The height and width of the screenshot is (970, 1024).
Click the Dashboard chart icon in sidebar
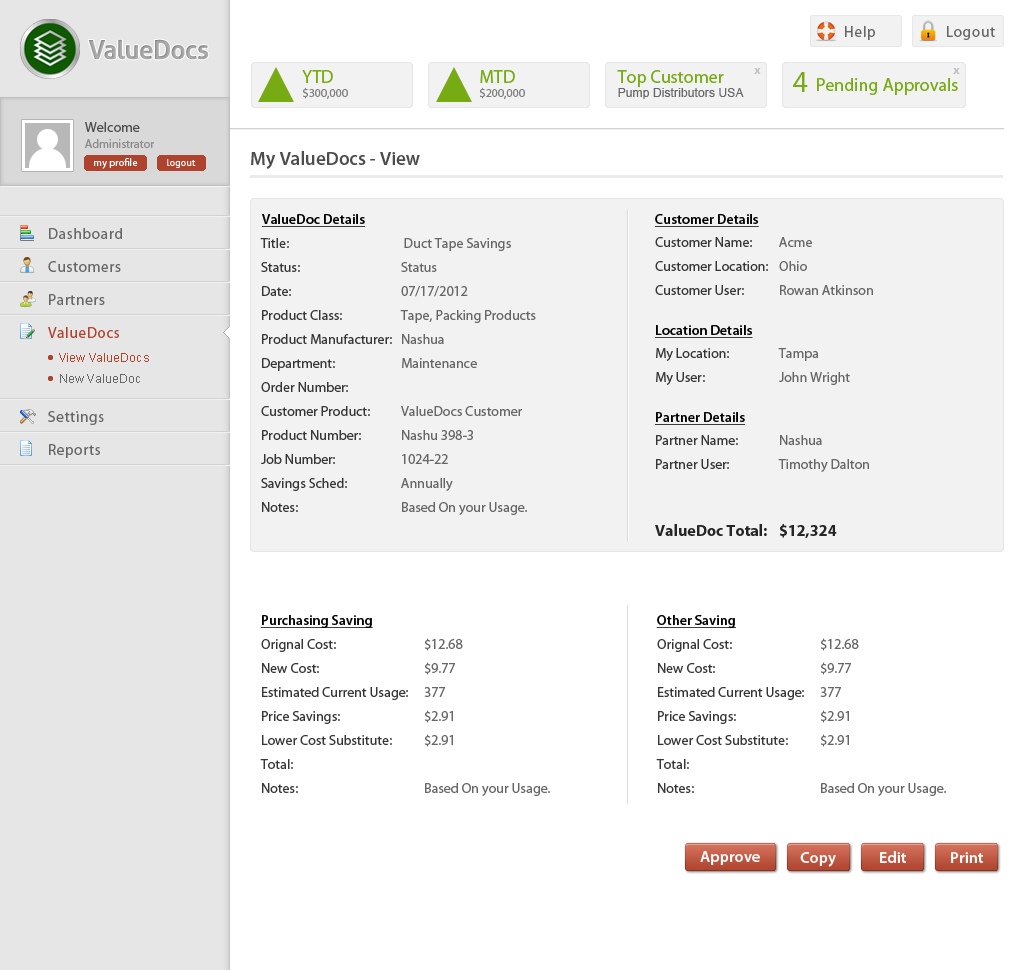point(27,234)
